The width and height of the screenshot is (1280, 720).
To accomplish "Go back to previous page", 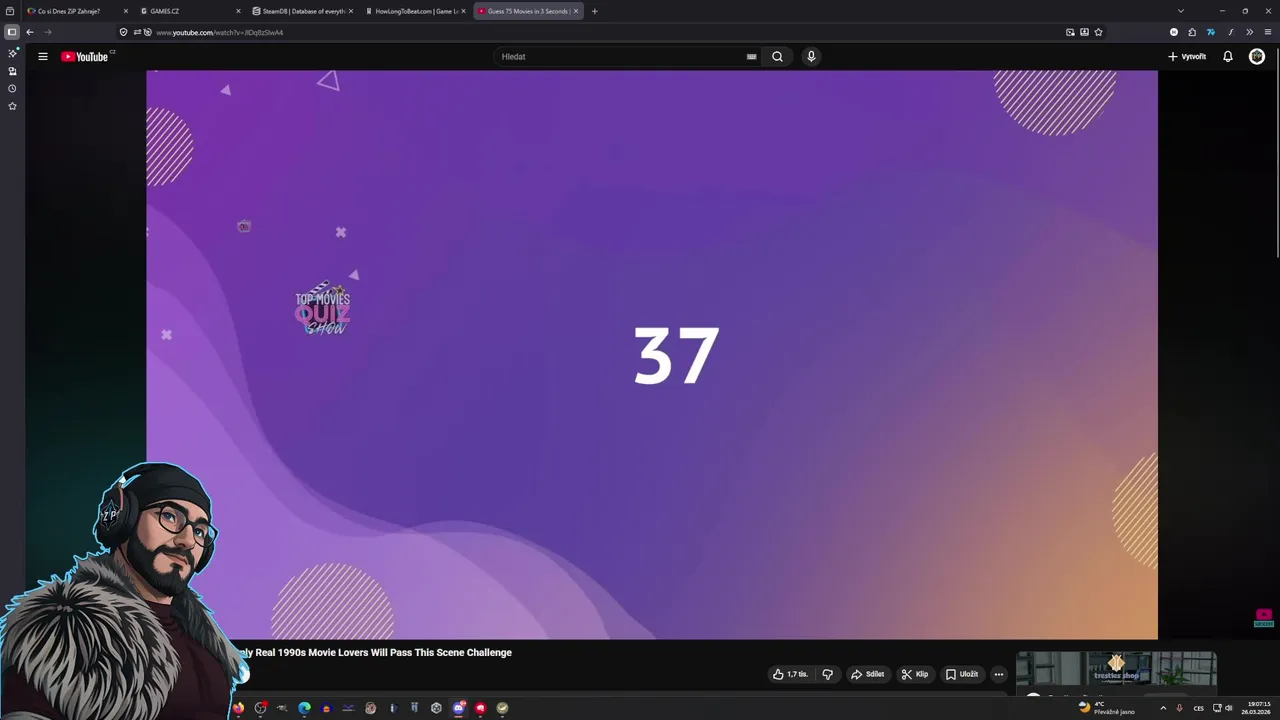I will pos(29,32).
